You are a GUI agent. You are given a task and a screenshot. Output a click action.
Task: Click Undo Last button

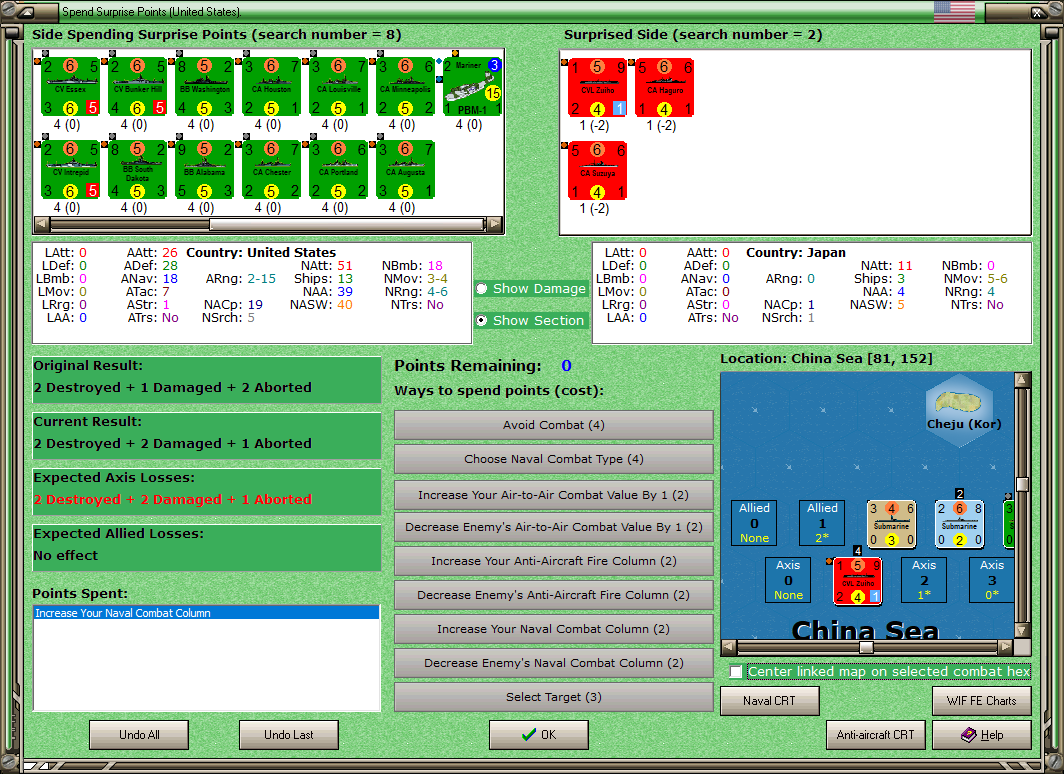pos(289,735)
